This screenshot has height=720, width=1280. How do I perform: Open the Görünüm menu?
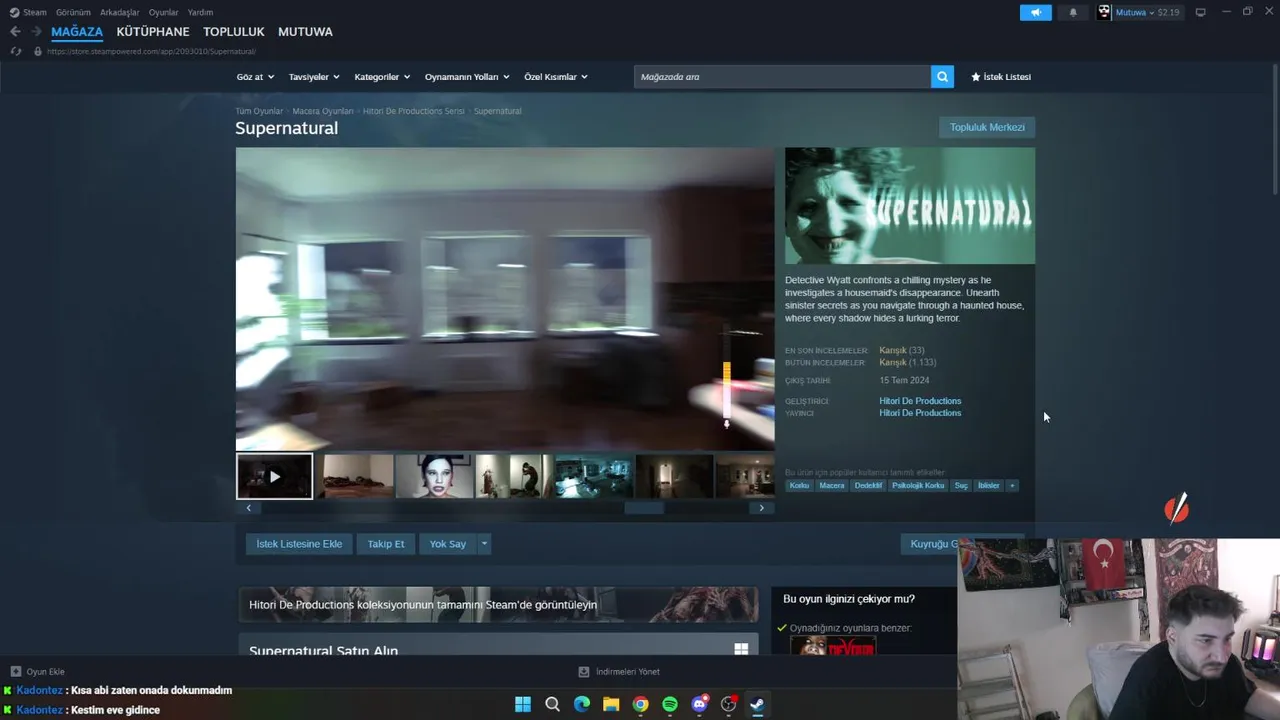[x=73, y=12]
